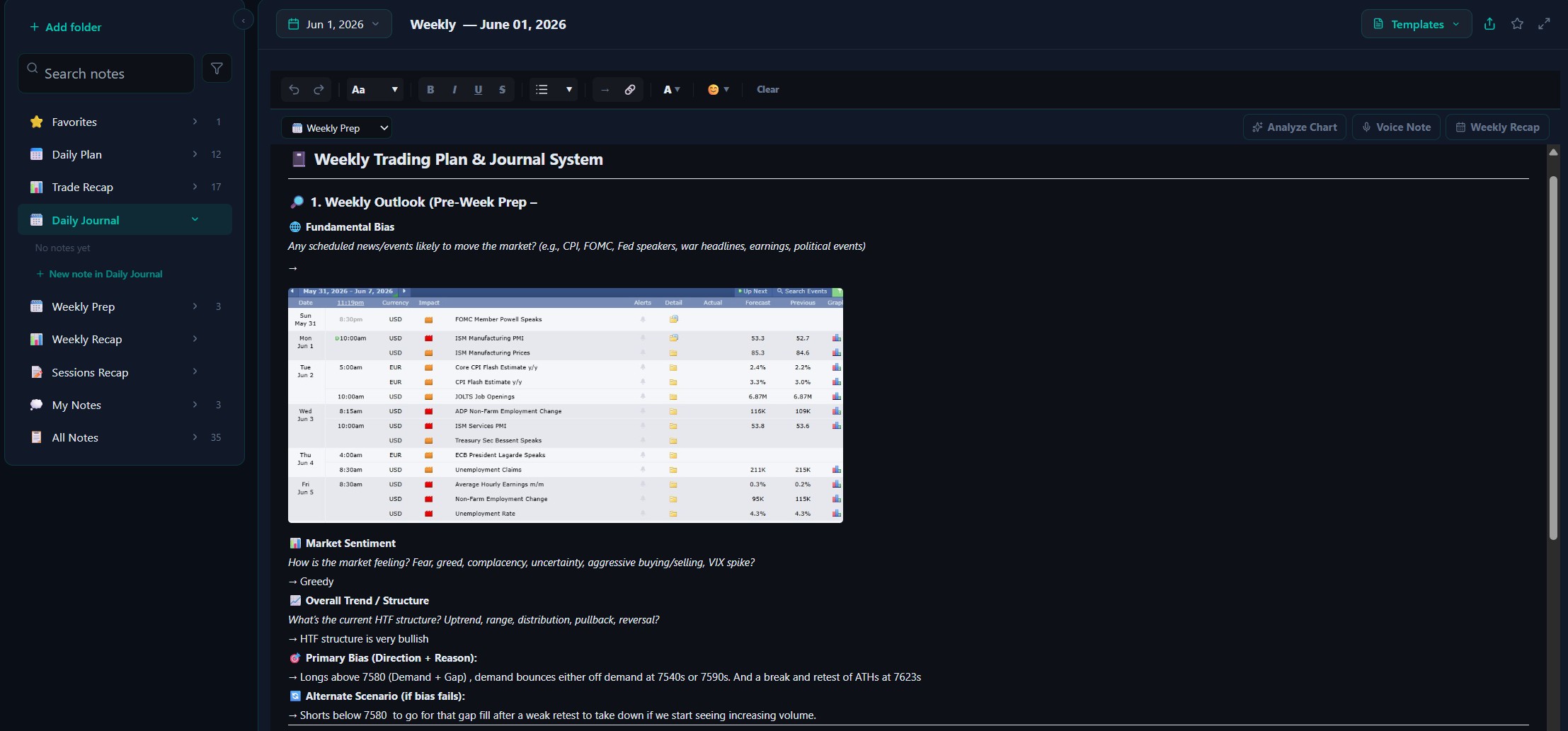The width and height of the screenshot is (1568, 731).
Task: Click the Alternate Scenario heading
Action: pyautogui.click(x=385, y=696)
